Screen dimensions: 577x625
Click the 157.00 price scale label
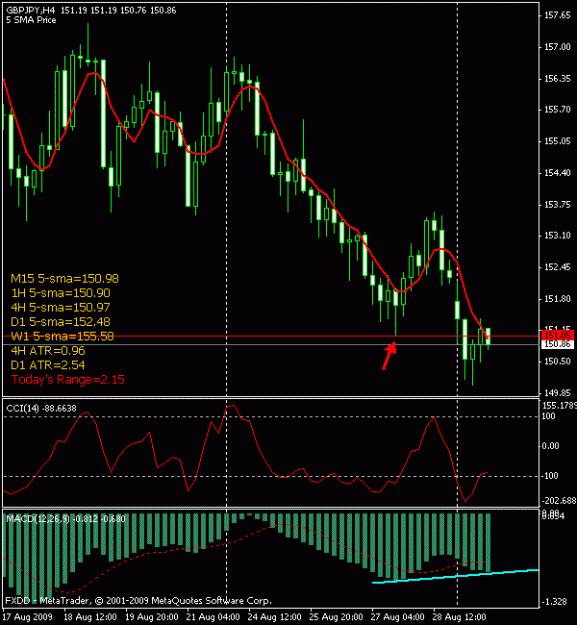557,47
